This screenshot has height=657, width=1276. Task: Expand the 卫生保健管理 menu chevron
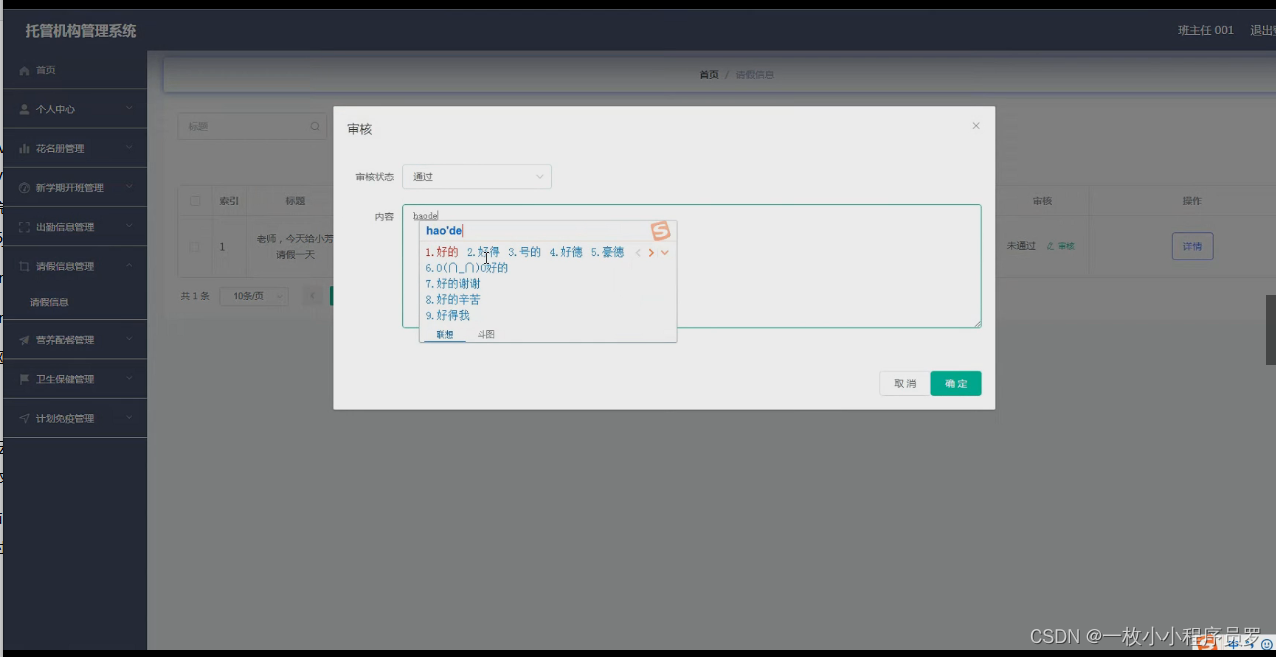point(129,379)
